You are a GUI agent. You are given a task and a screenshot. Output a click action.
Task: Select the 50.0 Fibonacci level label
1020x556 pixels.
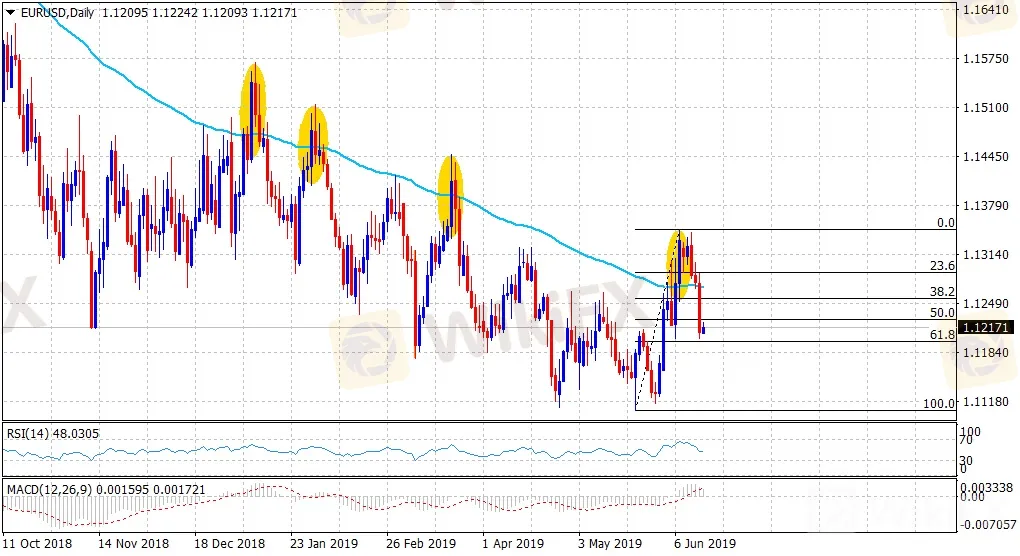(942, 313)
